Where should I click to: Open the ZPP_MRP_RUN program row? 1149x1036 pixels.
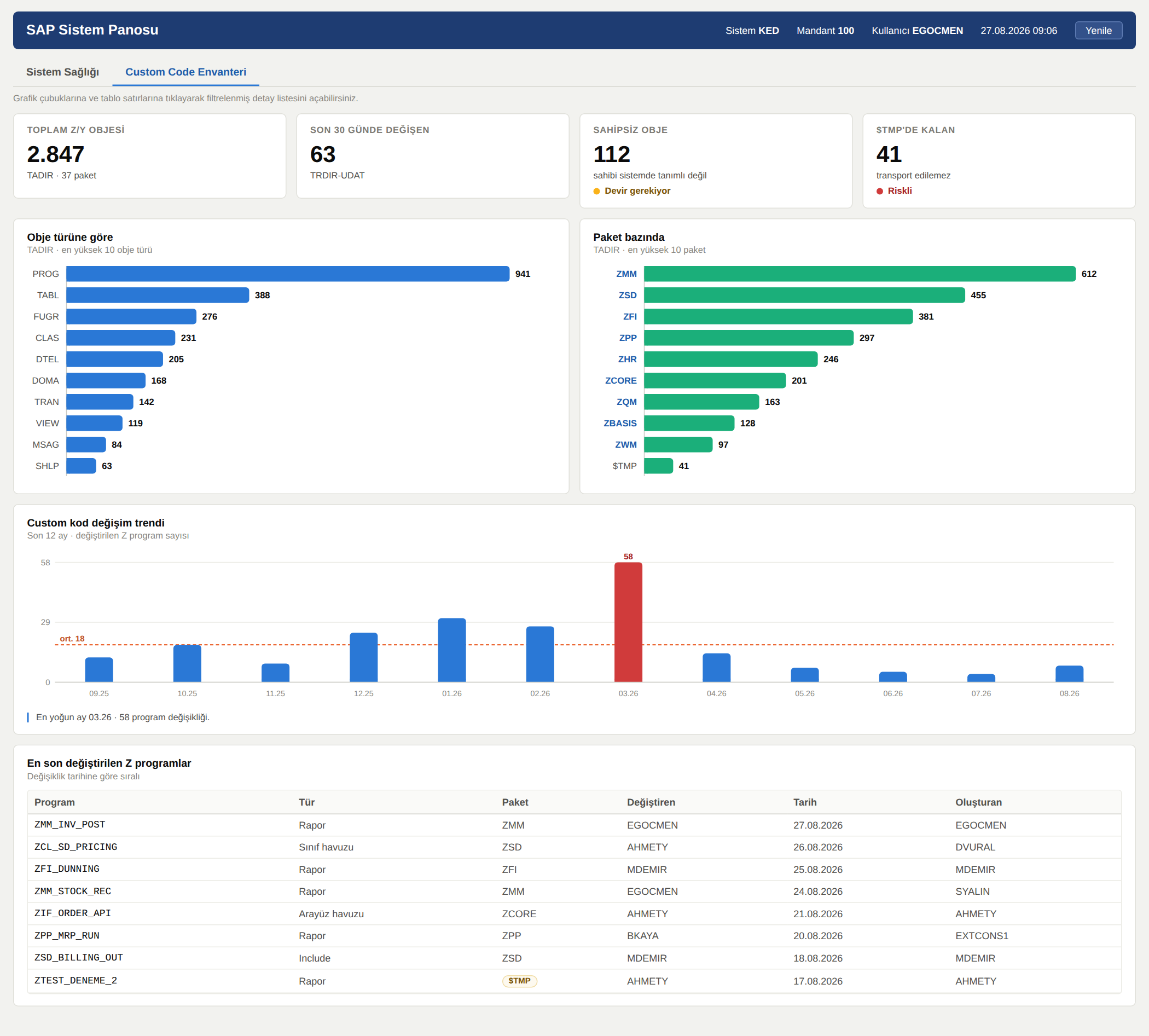click(x=574, y=936)
